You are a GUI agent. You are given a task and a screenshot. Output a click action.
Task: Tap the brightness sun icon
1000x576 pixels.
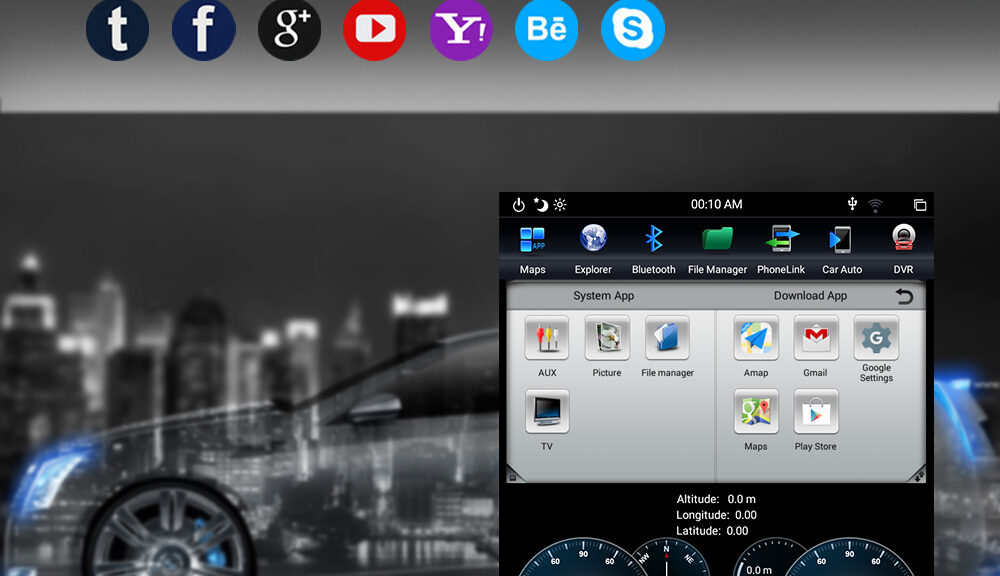[x=560, y=205]
